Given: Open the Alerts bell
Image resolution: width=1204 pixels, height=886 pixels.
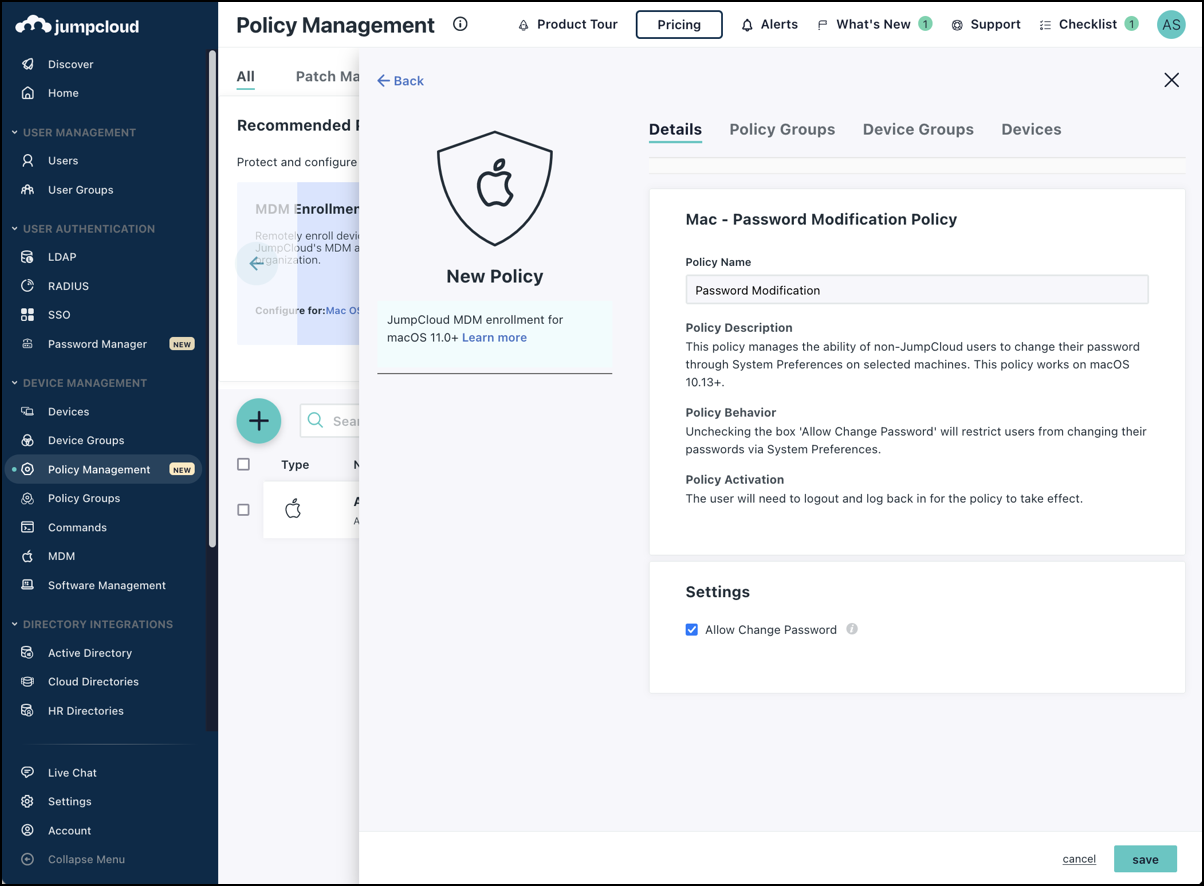Looking at the screenshot, I should pyautogui.click(x=770, y=24).
